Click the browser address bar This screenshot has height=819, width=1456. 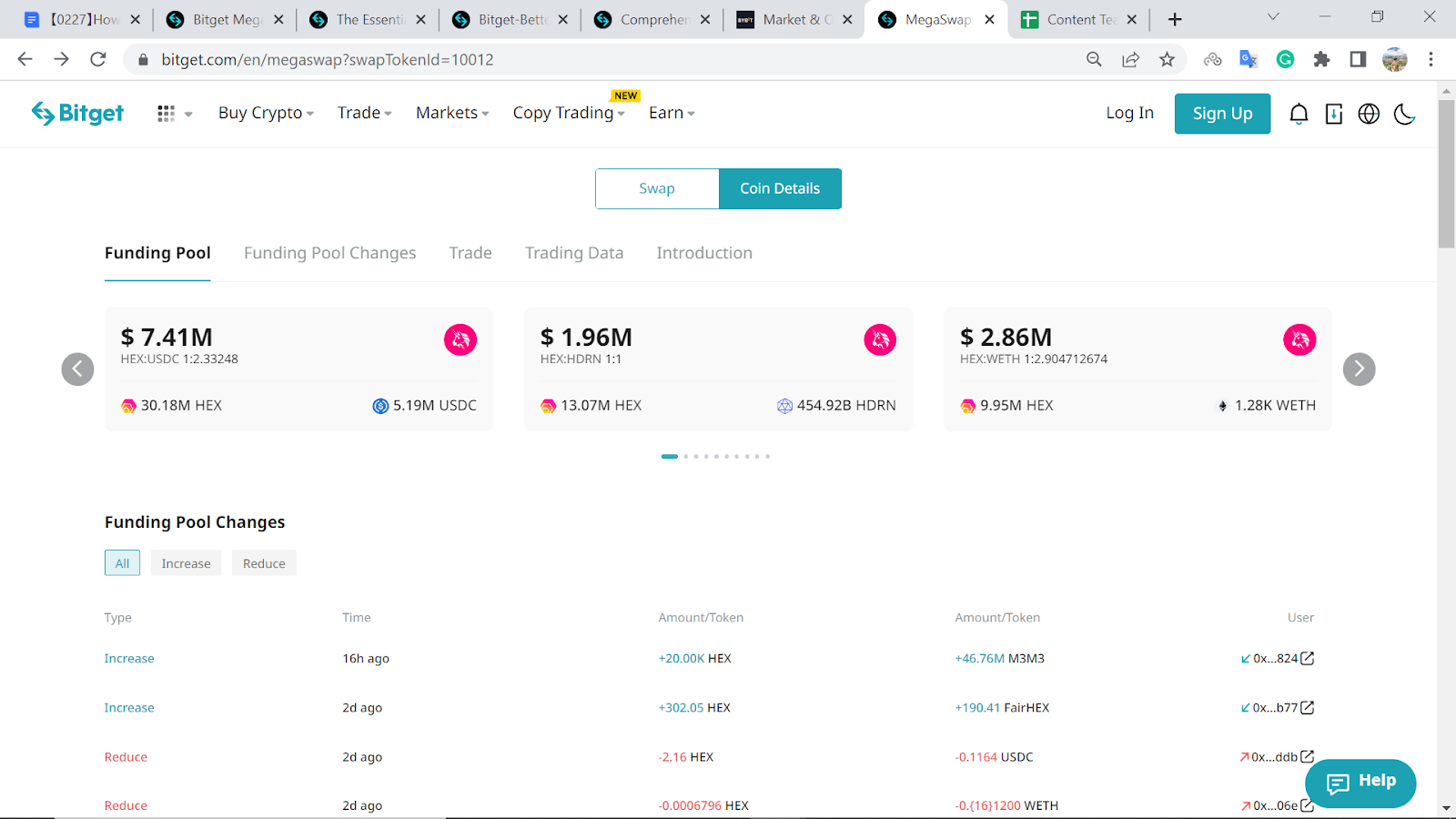tap(601, 59)
